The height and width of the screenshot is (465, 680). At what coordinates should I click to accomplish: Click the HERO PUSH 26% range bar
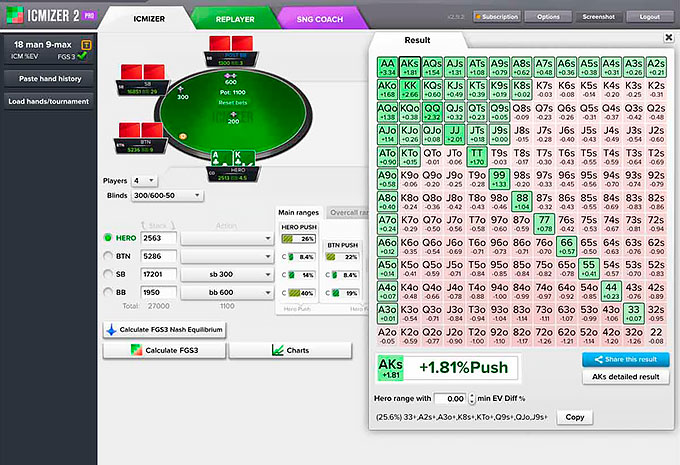click(x=301, y=239)
